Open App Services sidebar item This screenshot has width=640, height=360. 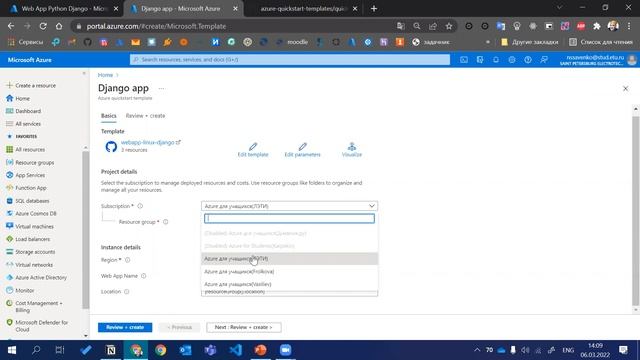pos(26,175)
